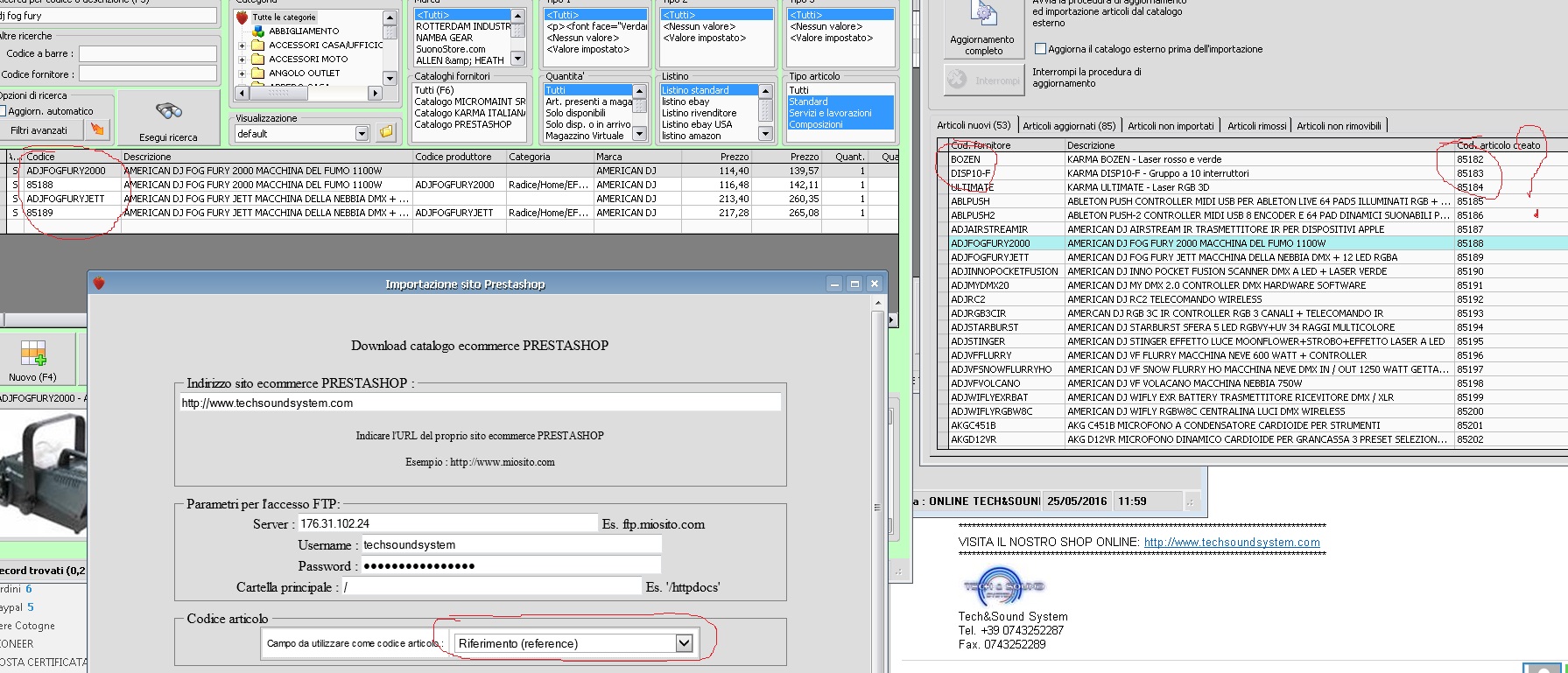Screen dimensions: 1568x673
Task: Click the right arrow of the category tree's horizontal scrollbar
Action: click(376, 93)
